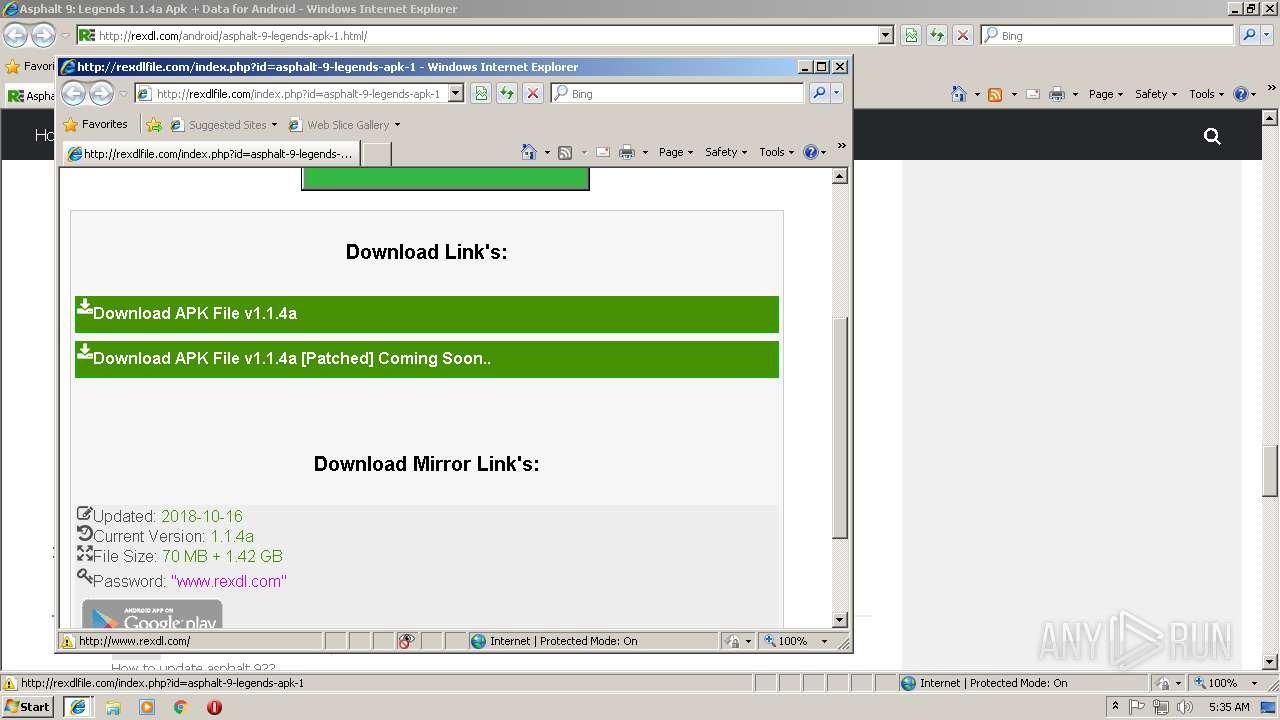Click RSS feeds icon in background window
Image resolution: width=1280 pixels, height=720 pixels.
(x=995, y=94)
